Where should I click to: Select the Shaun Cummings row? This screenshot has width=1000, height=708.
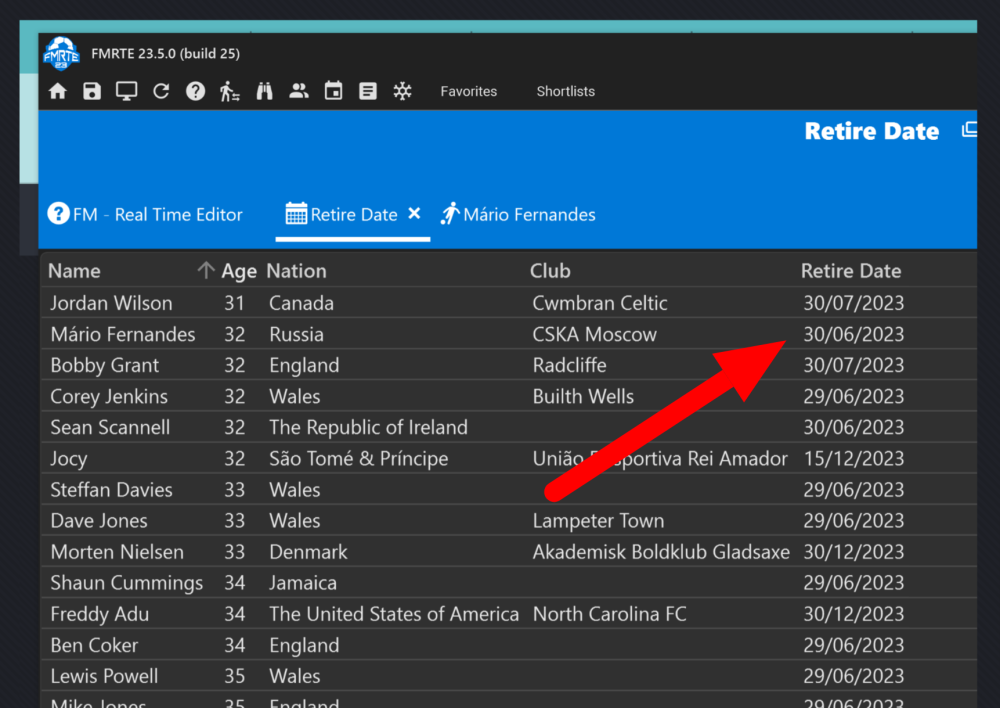(x=509, y=583)
